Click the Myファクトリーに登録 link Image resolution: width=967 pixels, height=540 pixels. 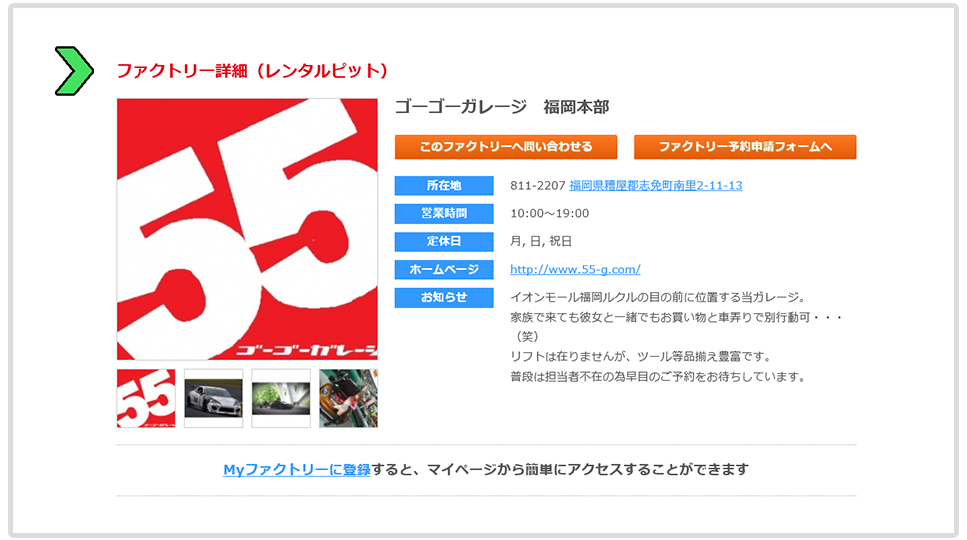pyautogui.click(x=297, y=469)
